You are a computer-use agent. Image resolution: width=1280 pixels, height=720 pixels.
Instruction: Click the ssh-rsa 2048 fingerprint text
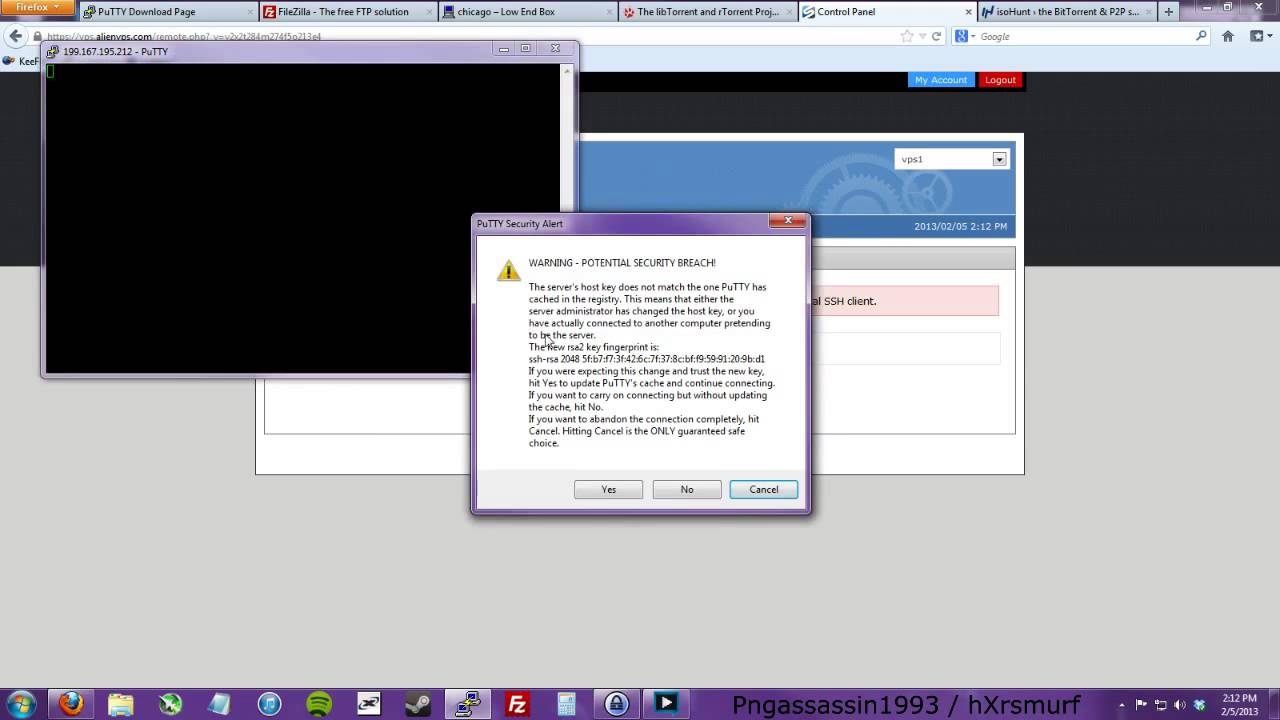click(x=647, y=359)
